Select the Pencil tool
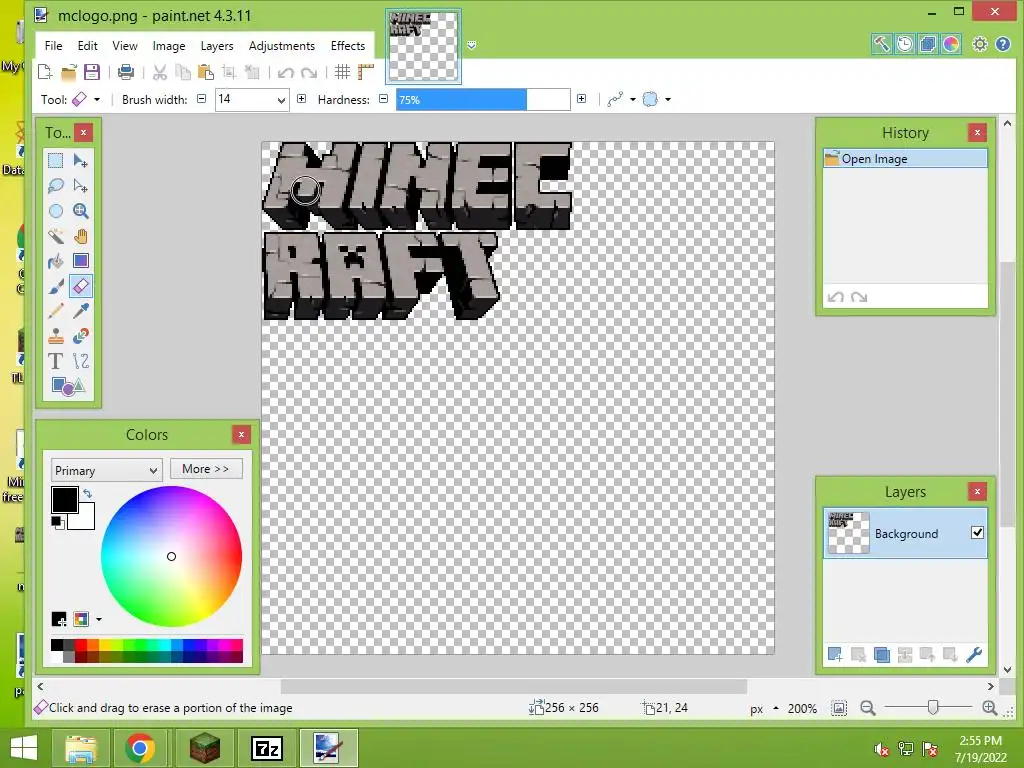 pyautogui.click(x=56, y=311)
